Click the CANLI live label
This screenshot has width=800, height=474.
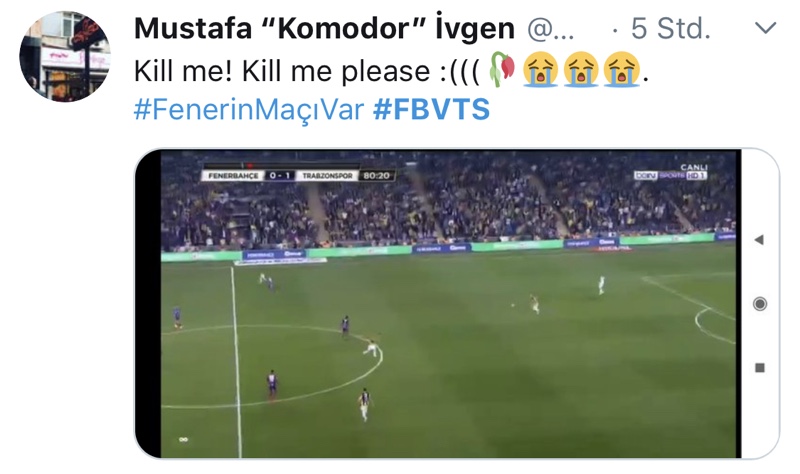click(694, 167)
